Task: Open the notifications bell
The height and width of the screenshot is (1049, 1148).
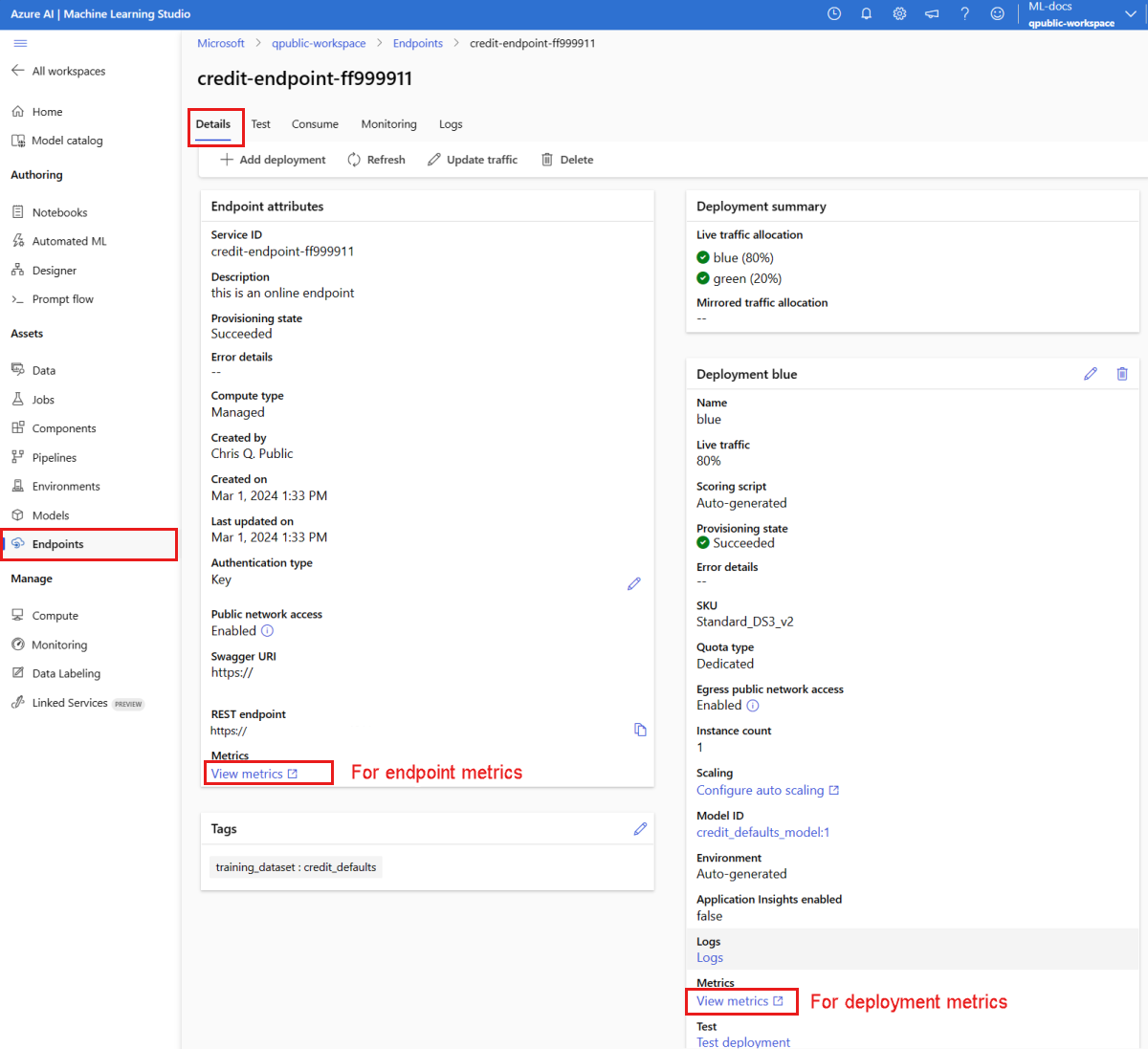Action: coord(866,14)
